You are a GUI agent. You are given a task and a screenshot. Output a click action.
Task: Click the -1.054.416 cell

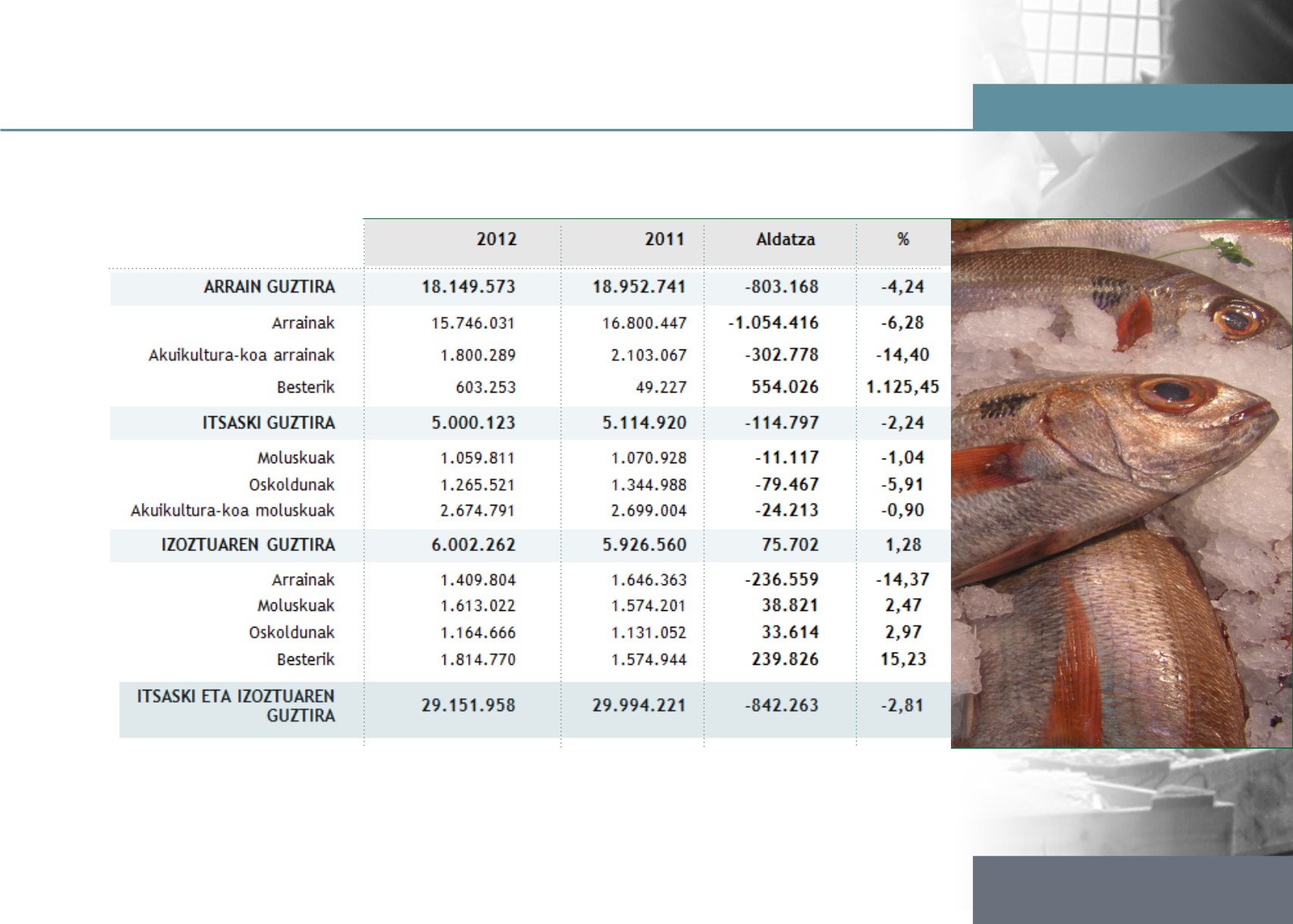tap(774, 323)
